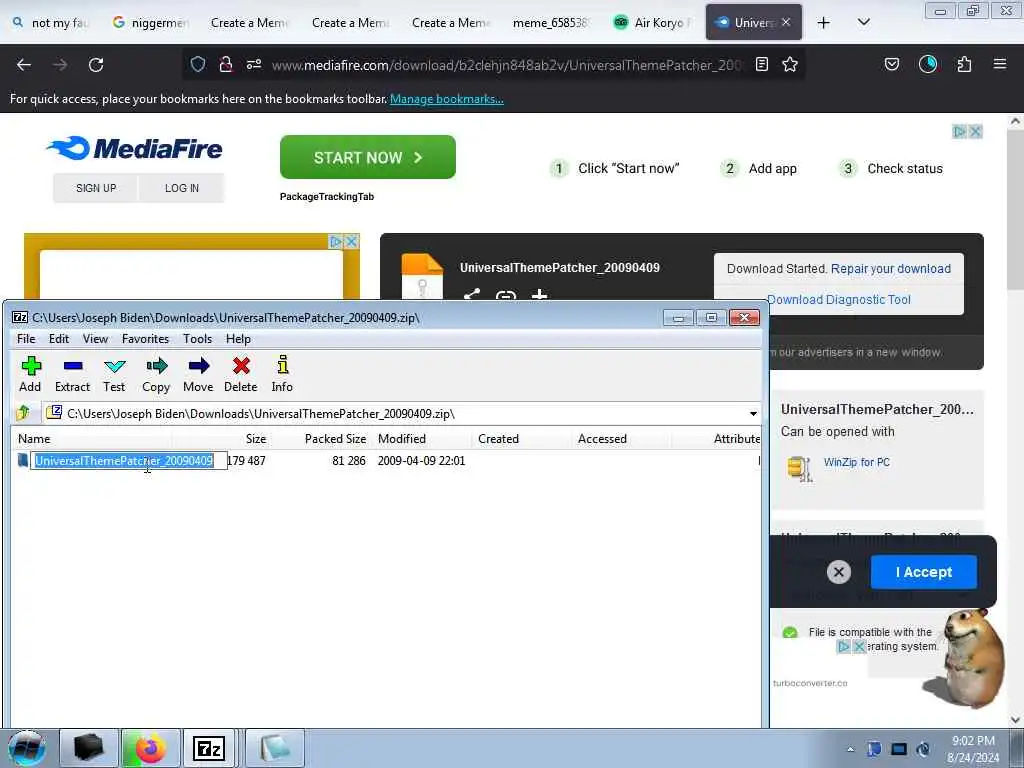Open a new browser tab
The height and width of the screenshot is (768, 1024).
tap(824, 23)
